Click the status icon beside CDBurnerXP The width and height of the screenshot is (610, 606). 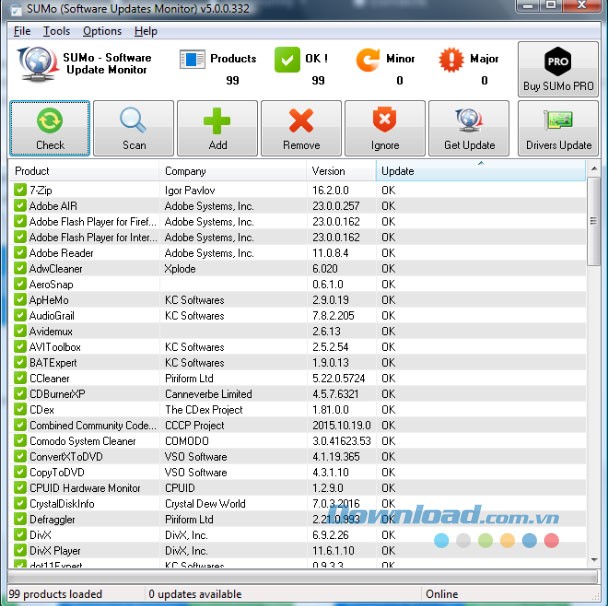(20, 393)
